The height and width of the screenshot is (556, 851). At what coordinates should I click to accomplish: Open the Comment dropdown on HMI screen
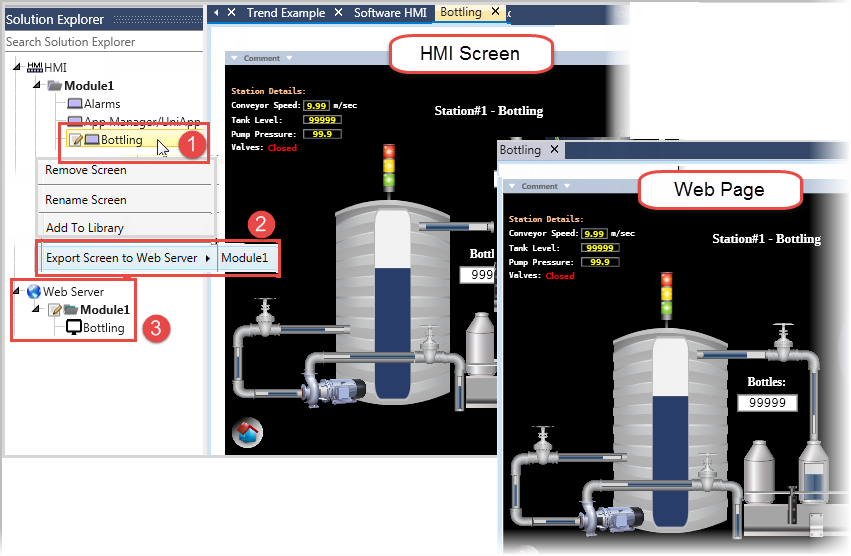click(x=289, y=58)
